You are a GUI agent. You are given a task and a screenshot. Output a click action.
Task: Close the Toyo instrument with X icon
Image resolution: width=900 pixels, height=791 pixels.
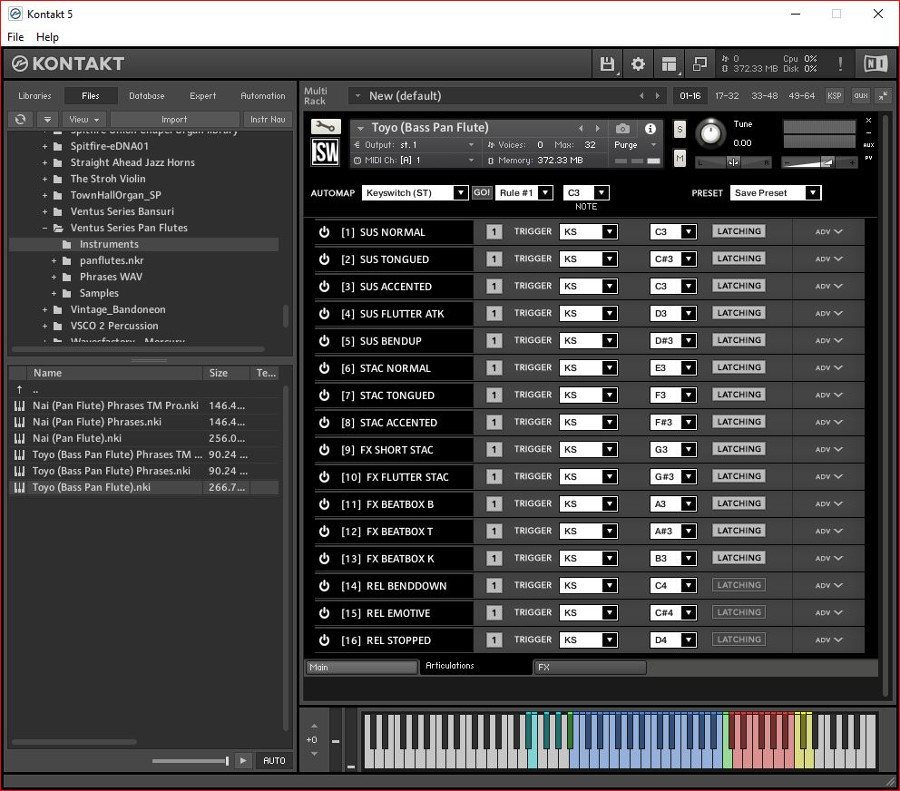[x=868, y=121]
